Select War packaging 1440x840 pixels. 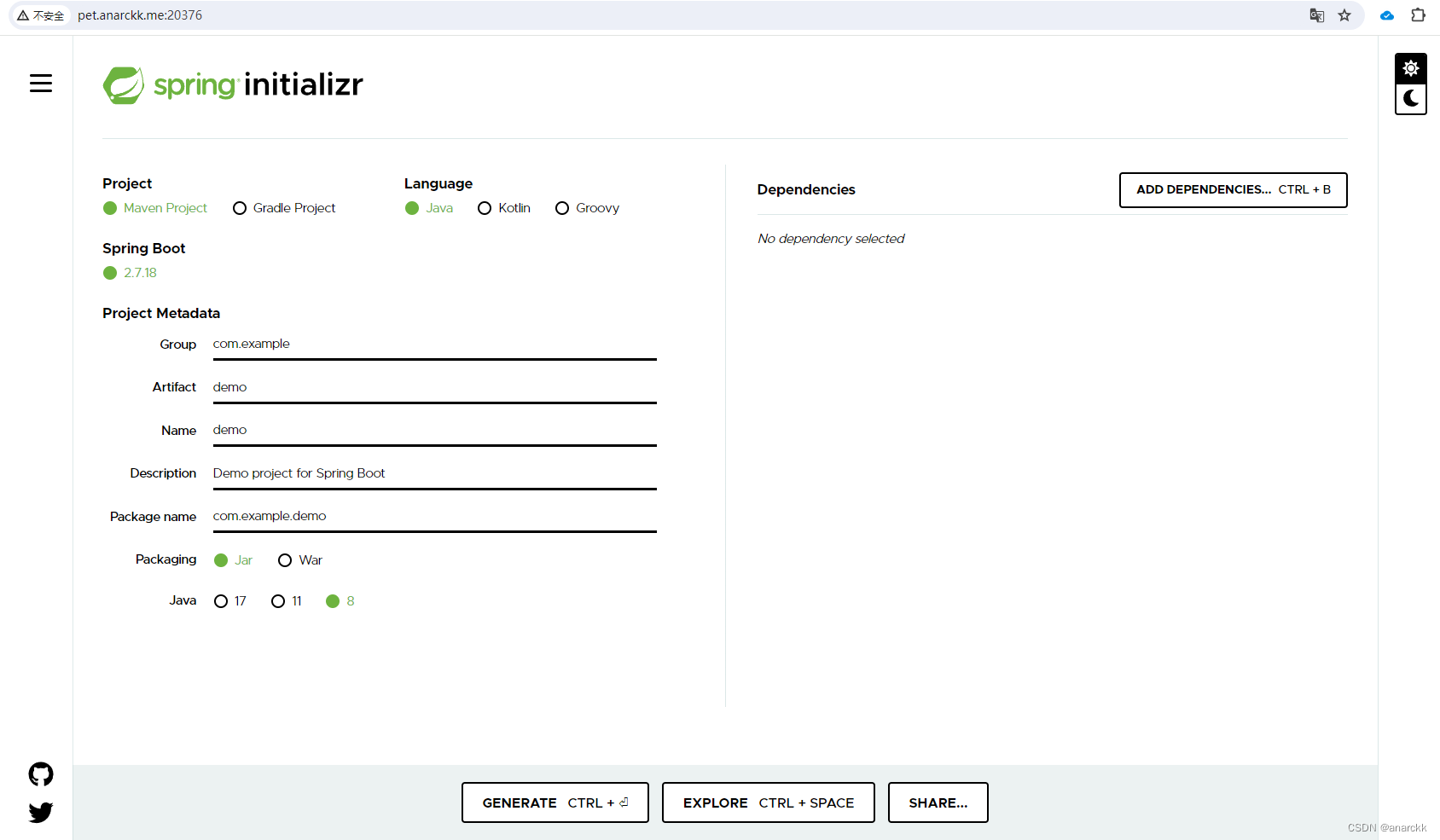[x=300, y=560]
